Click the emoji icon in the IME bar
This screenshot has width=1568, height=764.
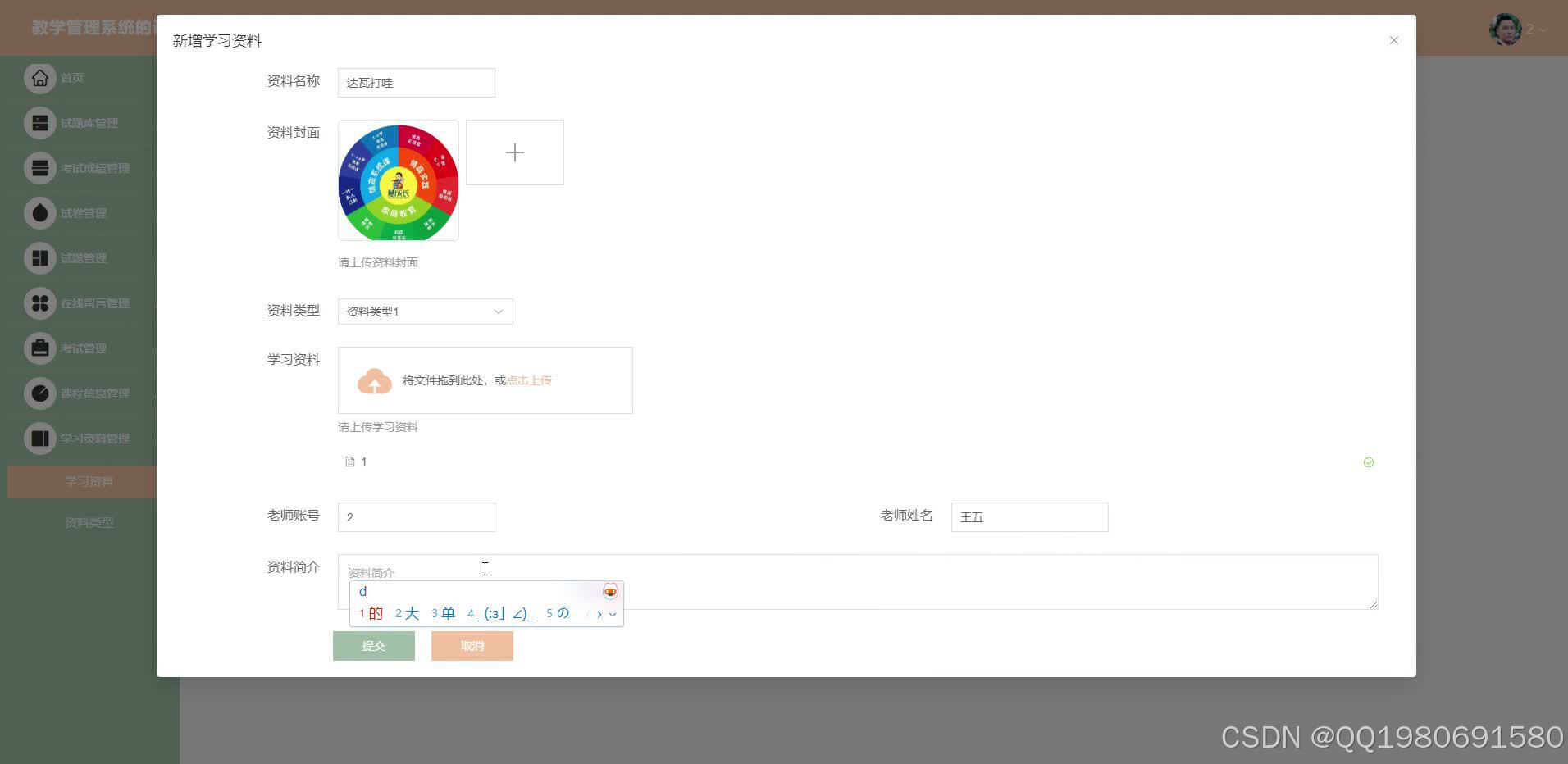(609, 591)
